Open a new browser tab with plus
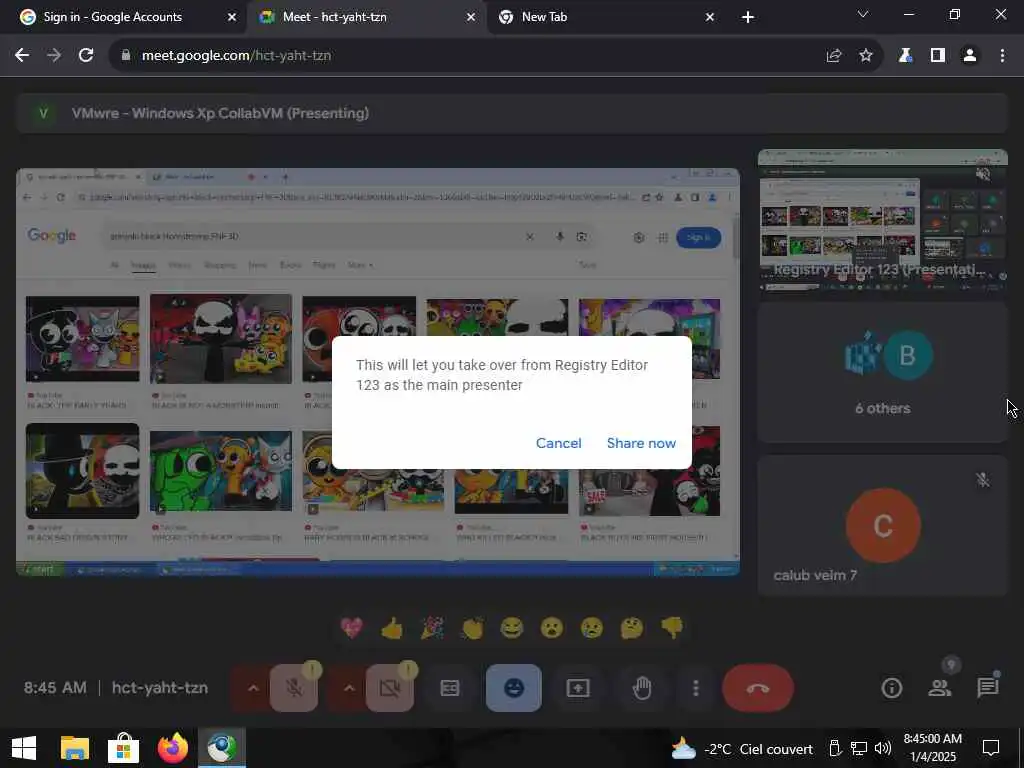The width and height of the screenshot is (1024, 768). click(x=748, y=17)
